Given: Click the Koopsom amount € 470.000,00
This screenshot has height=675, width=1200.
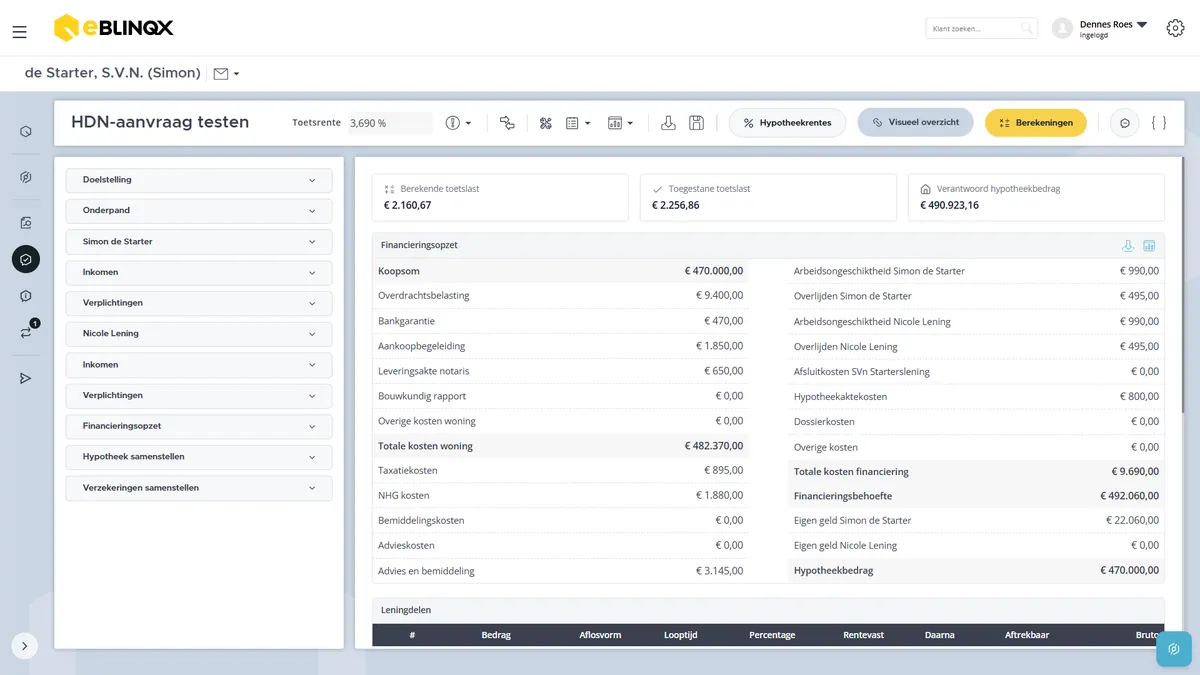Looking at the screenshot, I should [714, 271].
